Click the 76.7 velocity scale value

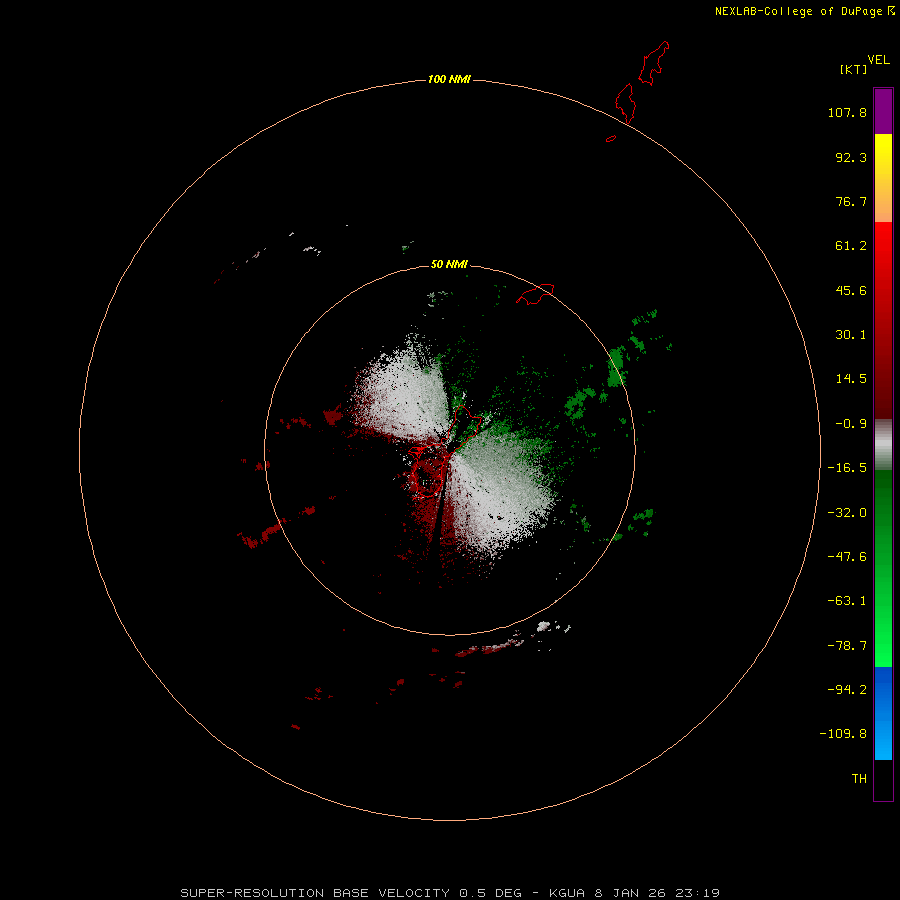click(x=851, y=201)
